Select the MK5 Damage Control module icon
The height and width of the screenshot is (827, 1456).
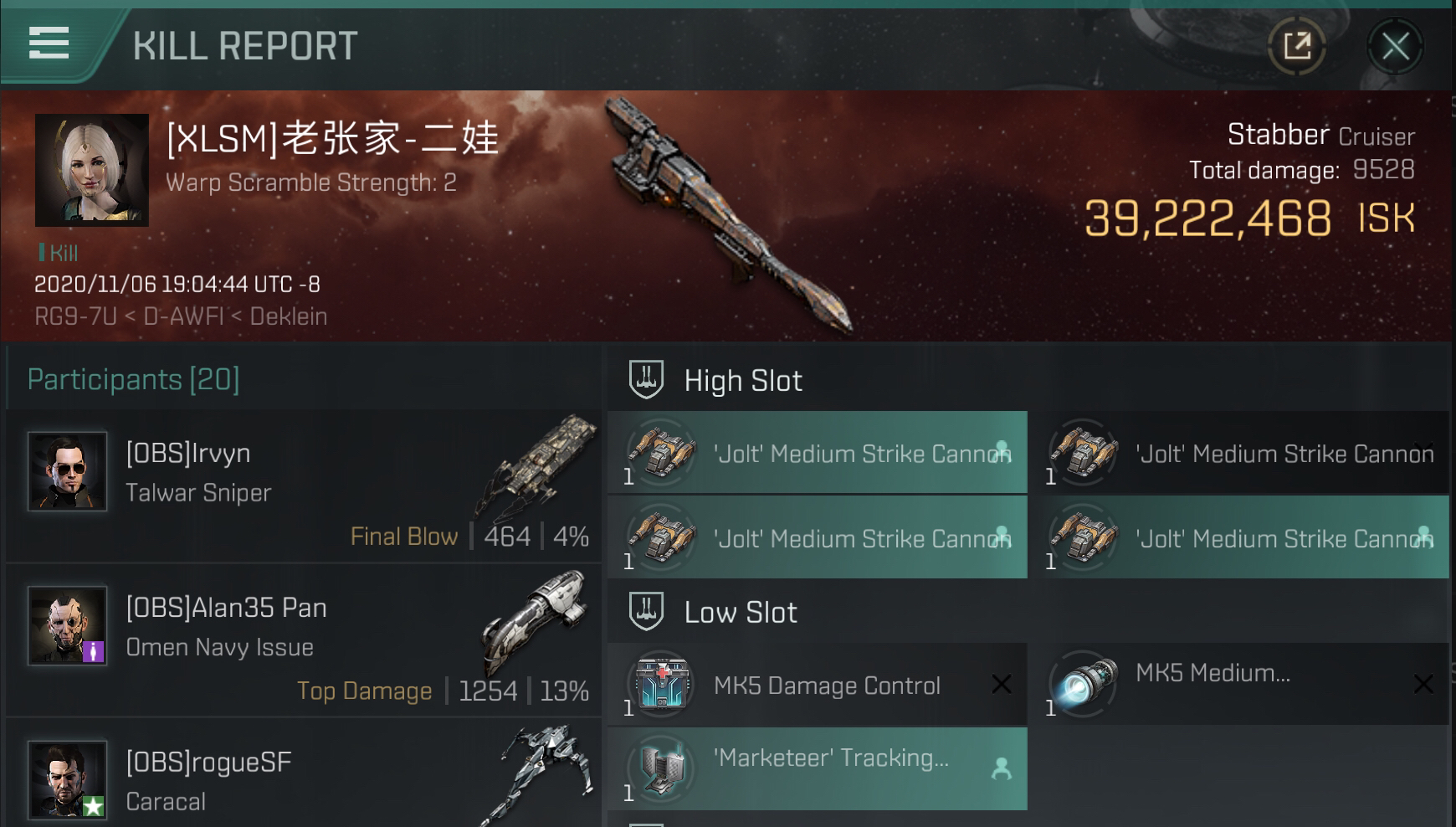click(x=662, y=684)
